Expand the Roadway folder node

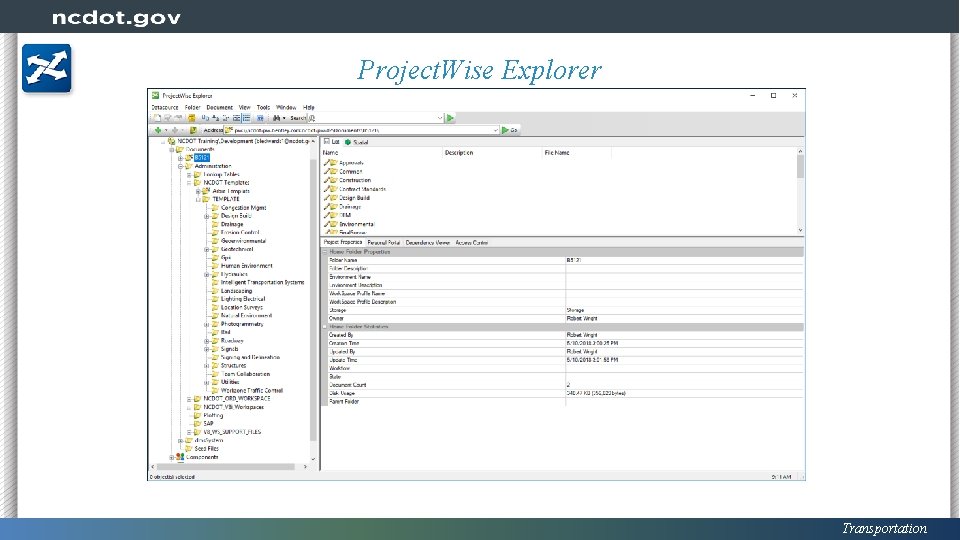(x=207, y=340)
